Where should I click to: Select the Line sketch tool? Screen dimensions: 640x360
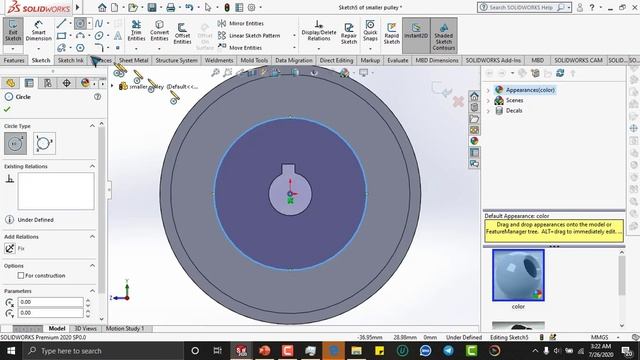[61, 23]
